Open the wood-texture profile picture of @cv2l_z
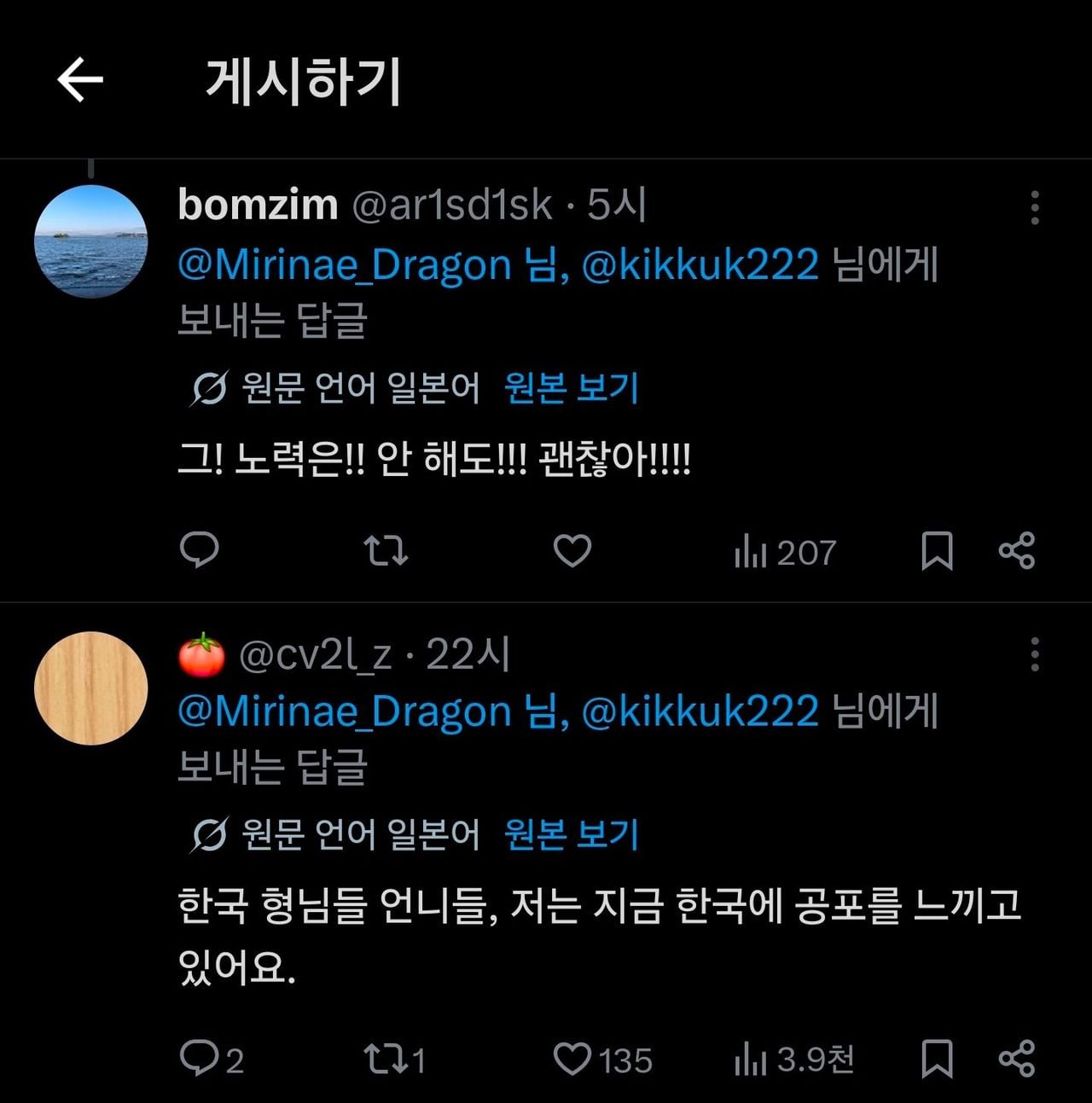 click(90, 688)
